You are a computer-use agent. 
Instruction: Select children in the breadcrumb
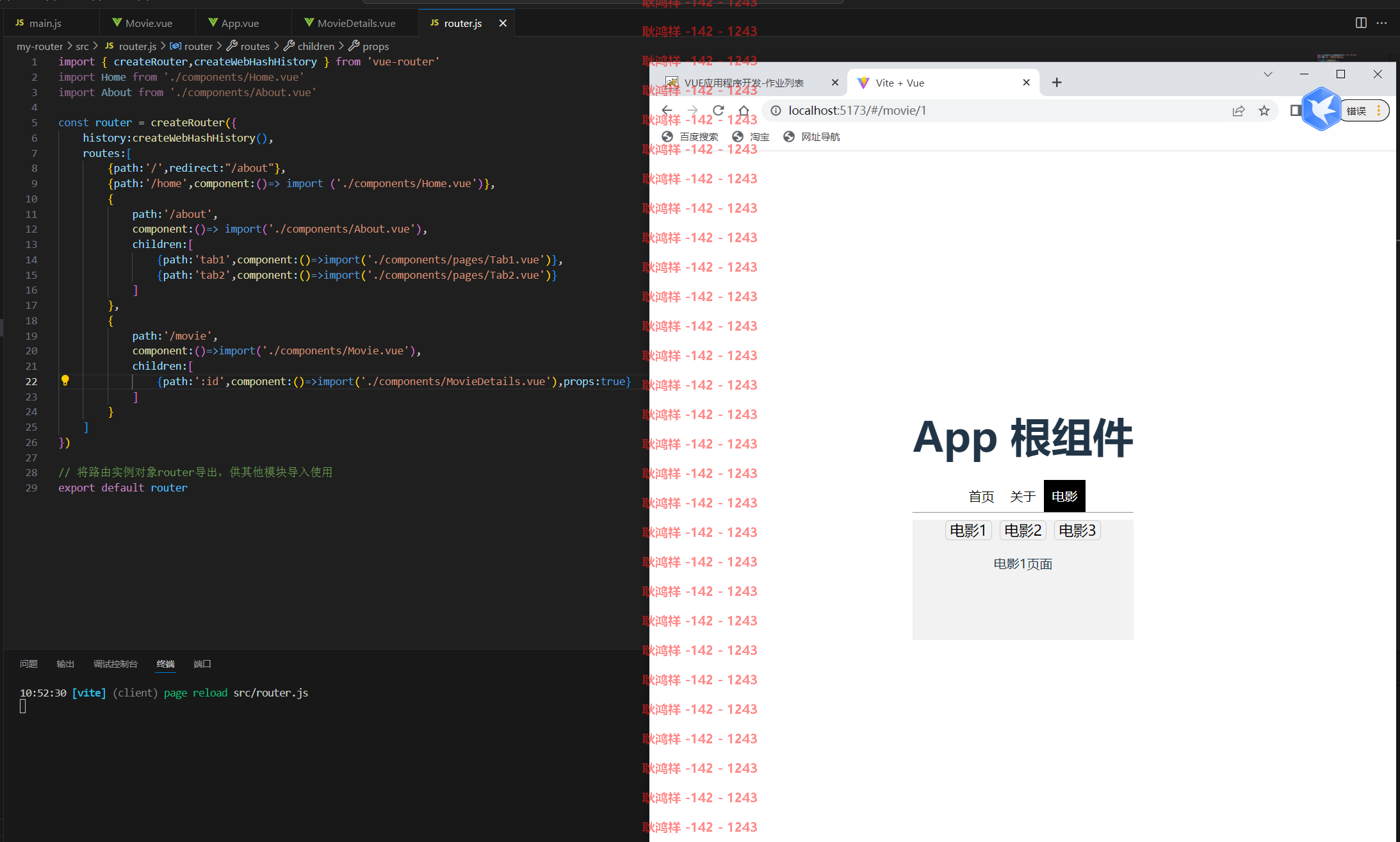point(309,46)
